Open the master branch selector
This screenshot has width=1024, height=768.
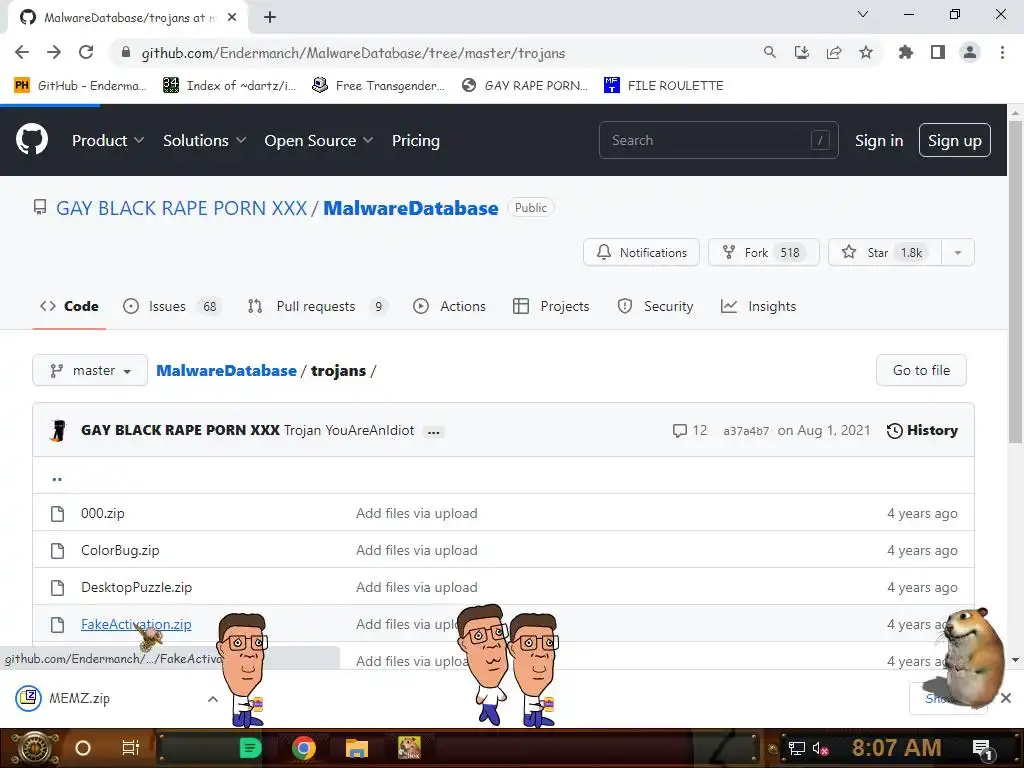point(90,370)
